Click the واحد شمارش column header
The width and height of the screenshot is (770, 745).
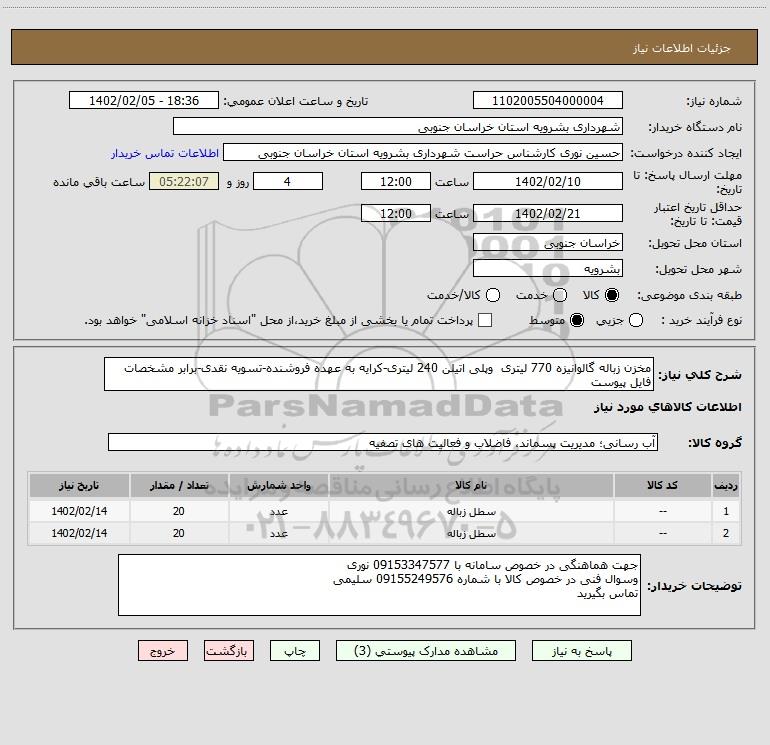click(278, 485)
